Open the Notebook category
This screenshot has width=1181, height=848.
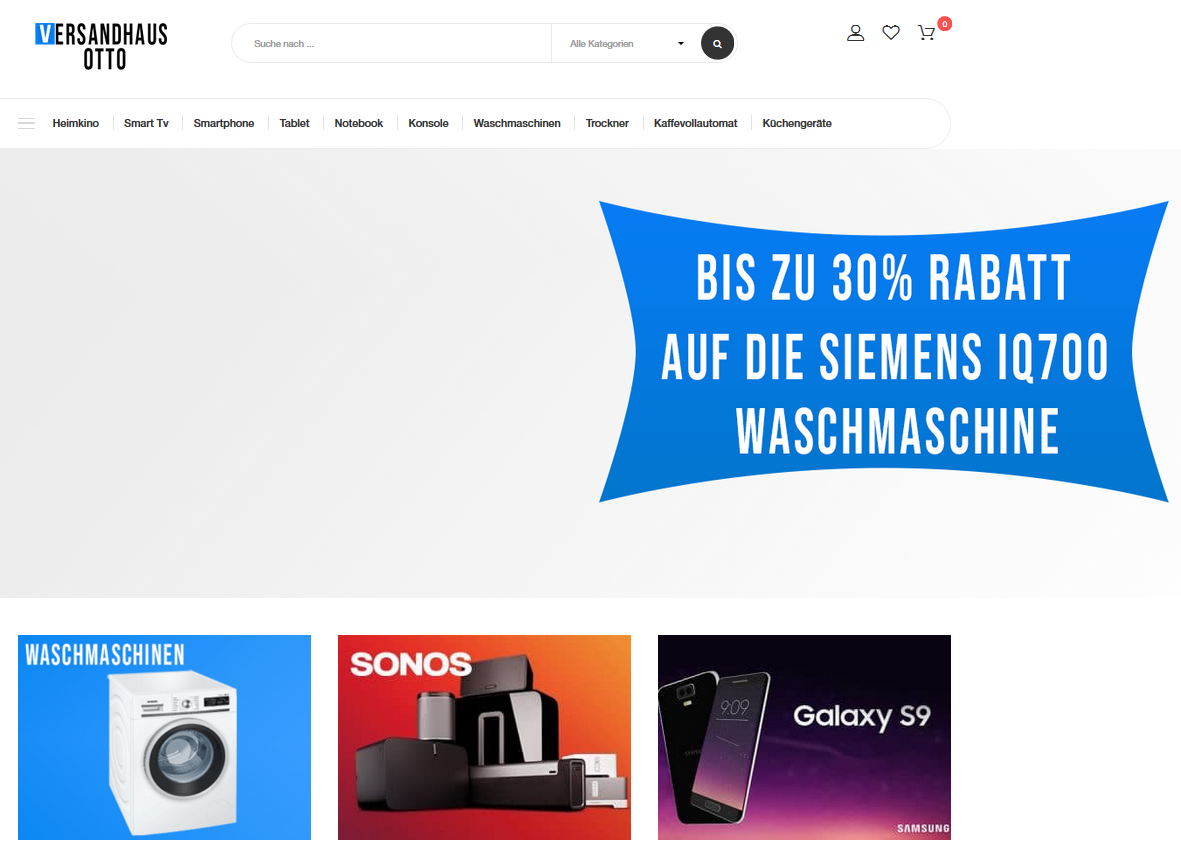tap(359, 124)
